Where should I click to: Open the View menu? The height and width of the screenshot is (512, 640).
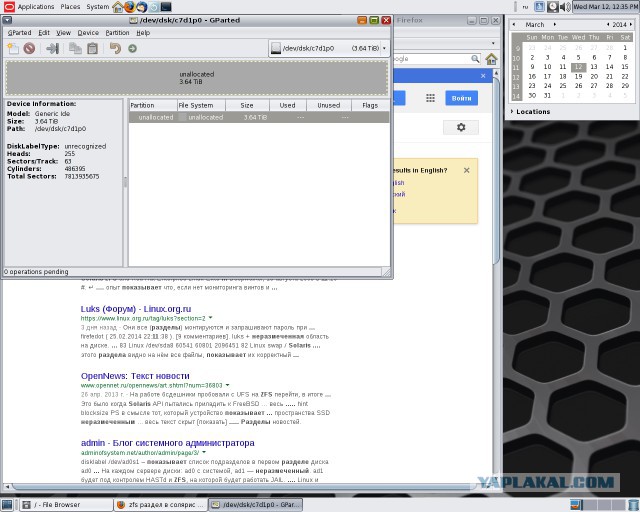63,33
